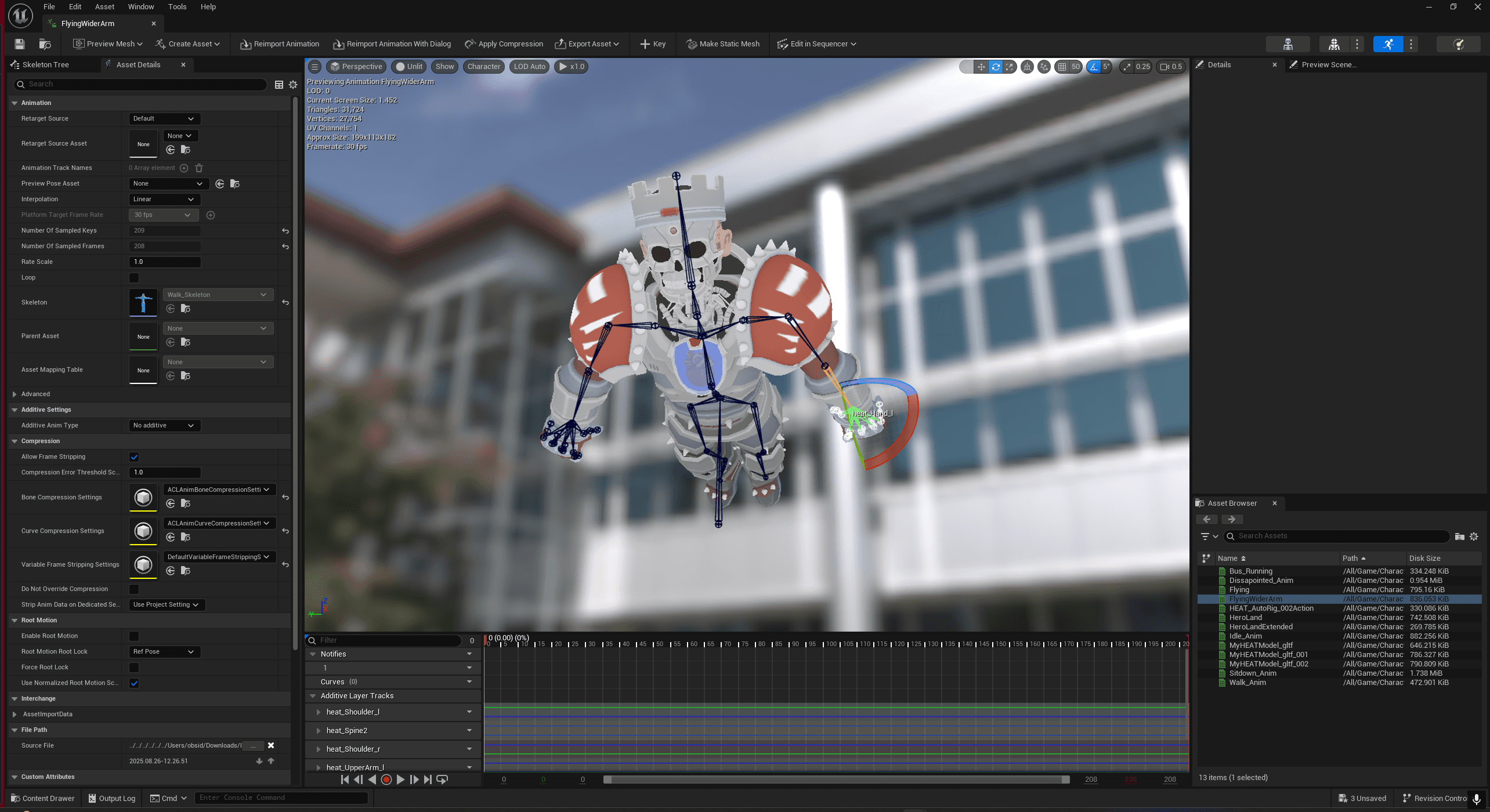Open Additive Anim Type dropdown

pos(164,426)
